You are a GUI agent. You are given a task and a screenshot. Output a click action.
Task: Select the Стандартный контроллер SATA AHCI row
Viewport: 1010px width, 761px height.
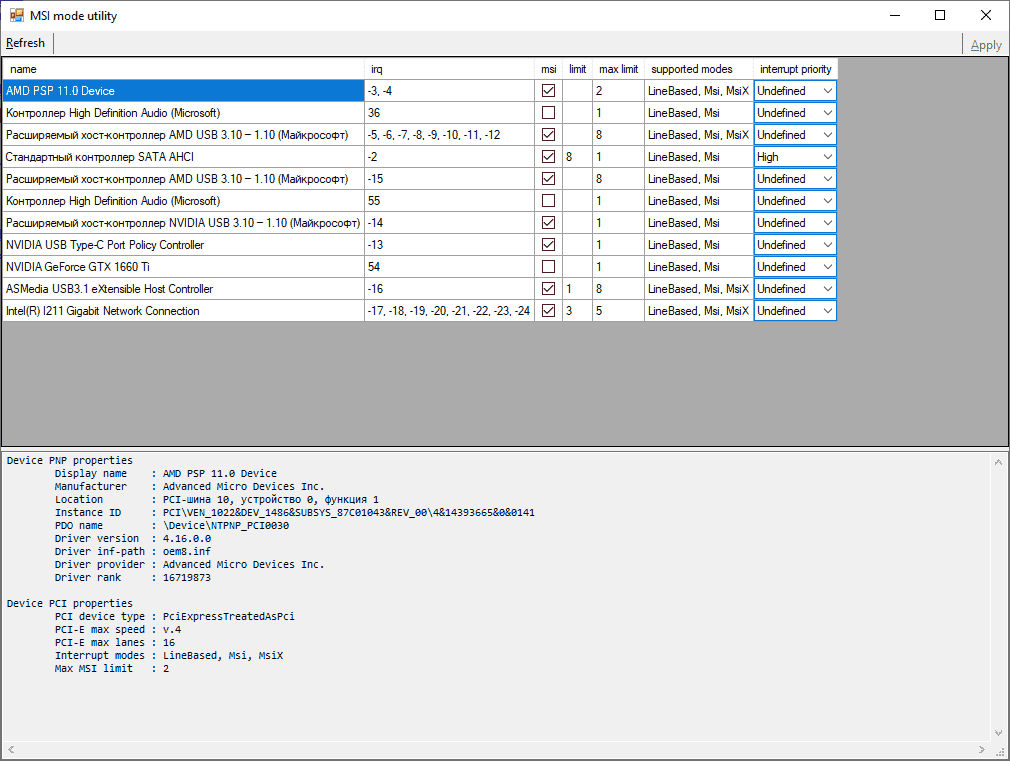[x=183, y=157]
